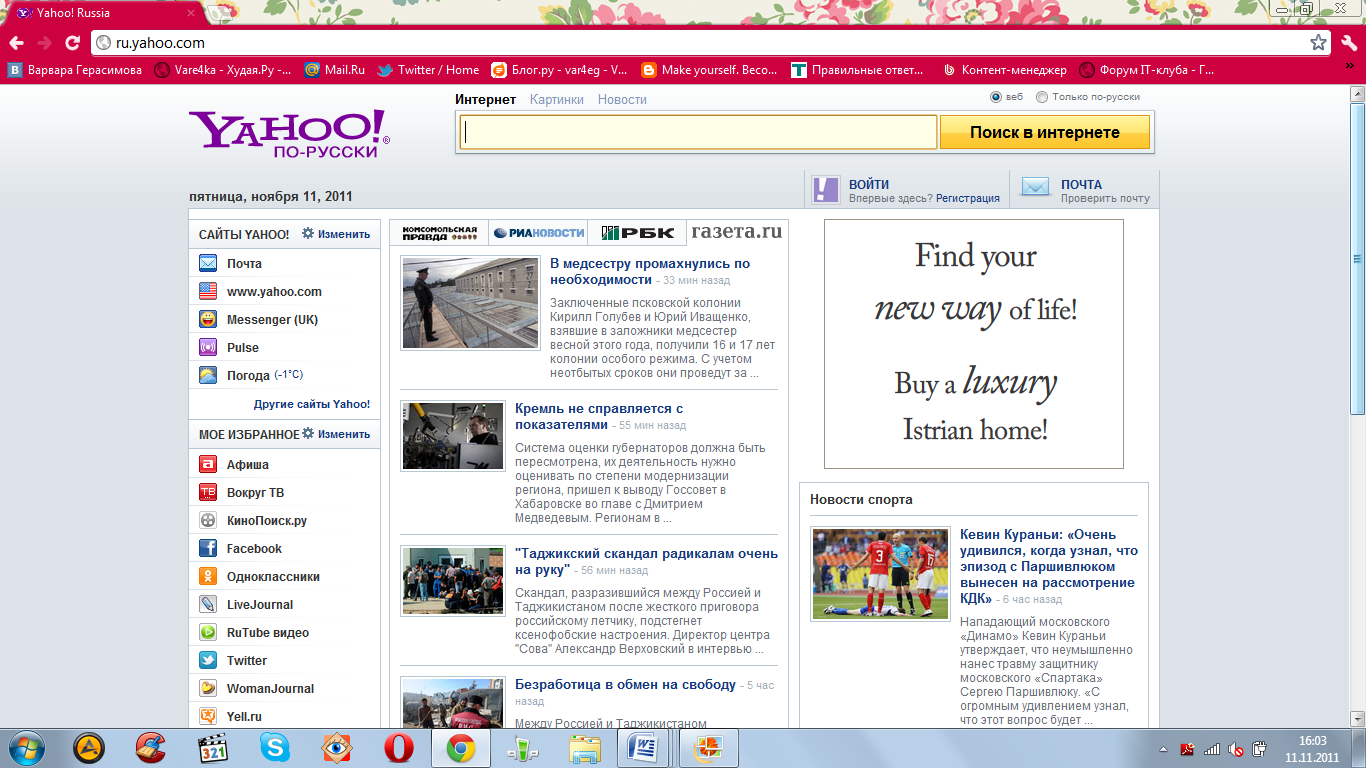Image resolution: width=1366 pixels, height=768 pixels.
Task: Open headline В медсестру промахнулись по необходимости
Action: point(650,272)
